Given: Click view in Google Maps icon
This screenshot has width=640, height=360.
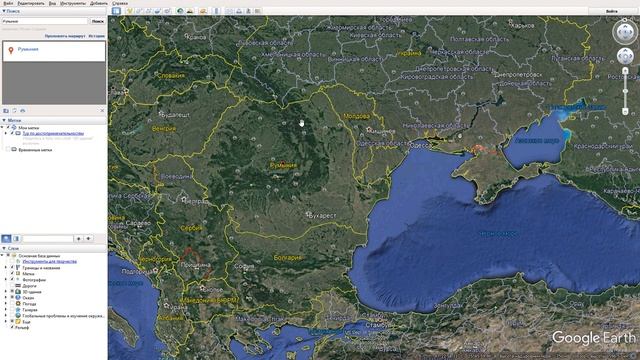Looking at the screenshot, I should [x=258, y=11].
